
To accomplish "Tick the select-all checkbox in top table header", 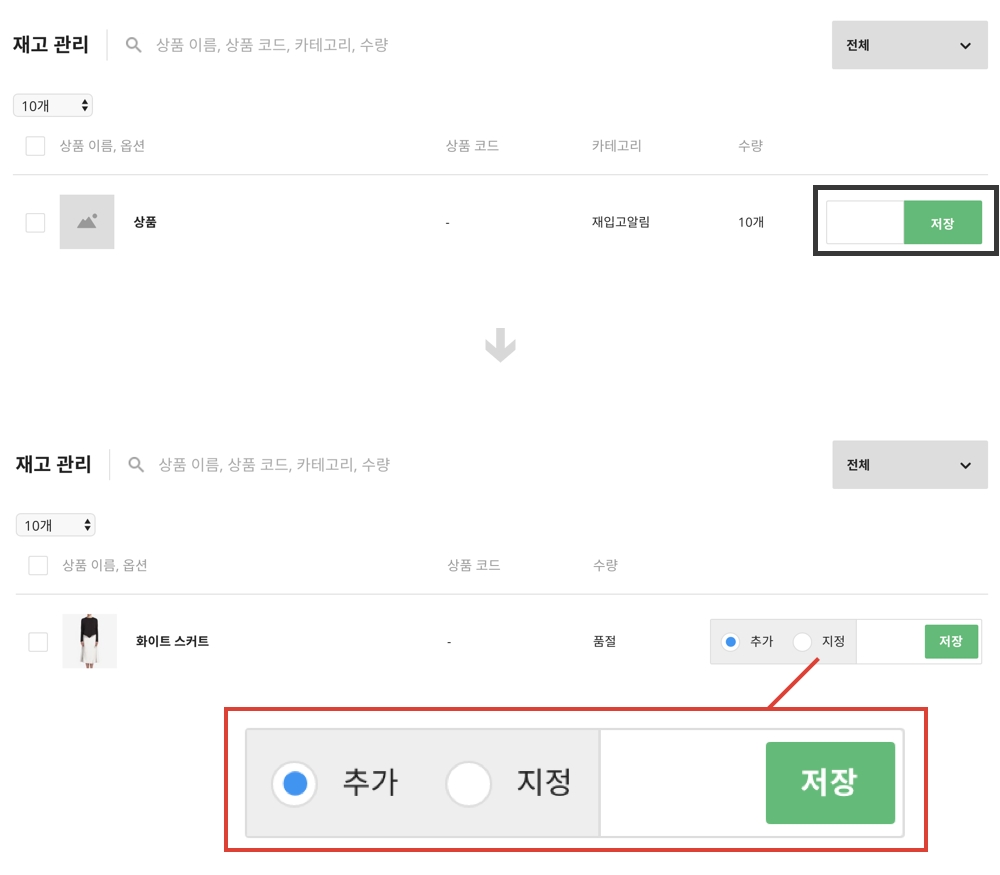I will (36, 146).
